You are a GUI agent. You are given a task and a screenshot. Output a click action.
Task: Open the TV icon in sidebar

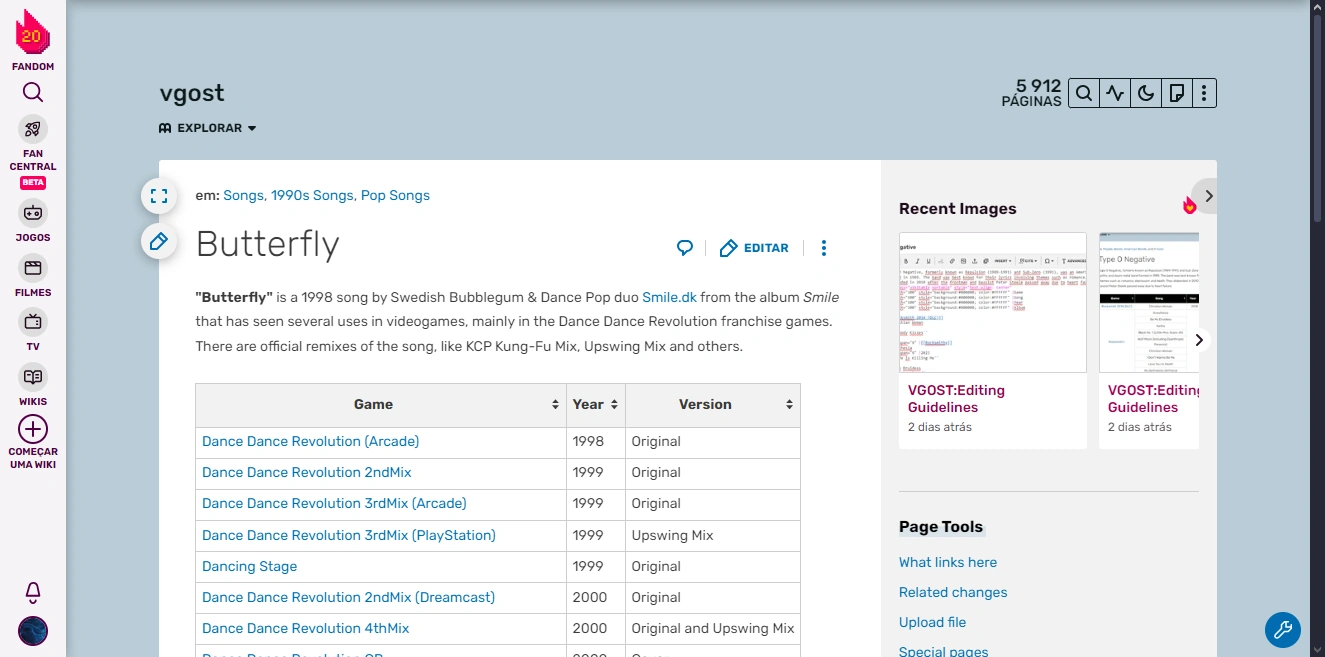pyautogui.click(x=33, y=322)
